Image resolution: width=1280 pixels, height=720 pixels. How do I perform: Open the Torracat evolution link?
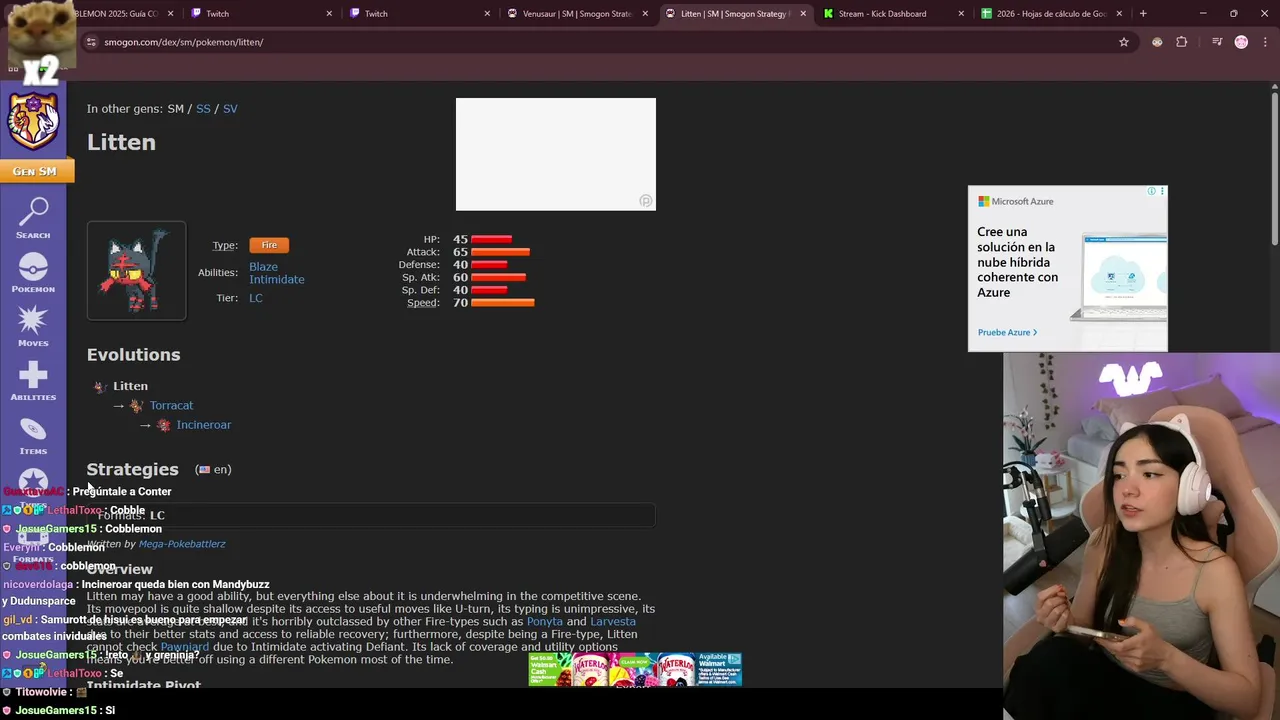click(171, 405)
